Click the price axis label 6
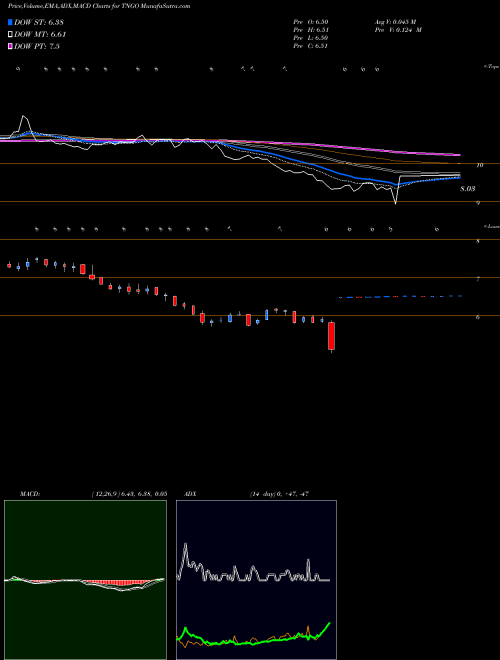 (478, 317)
